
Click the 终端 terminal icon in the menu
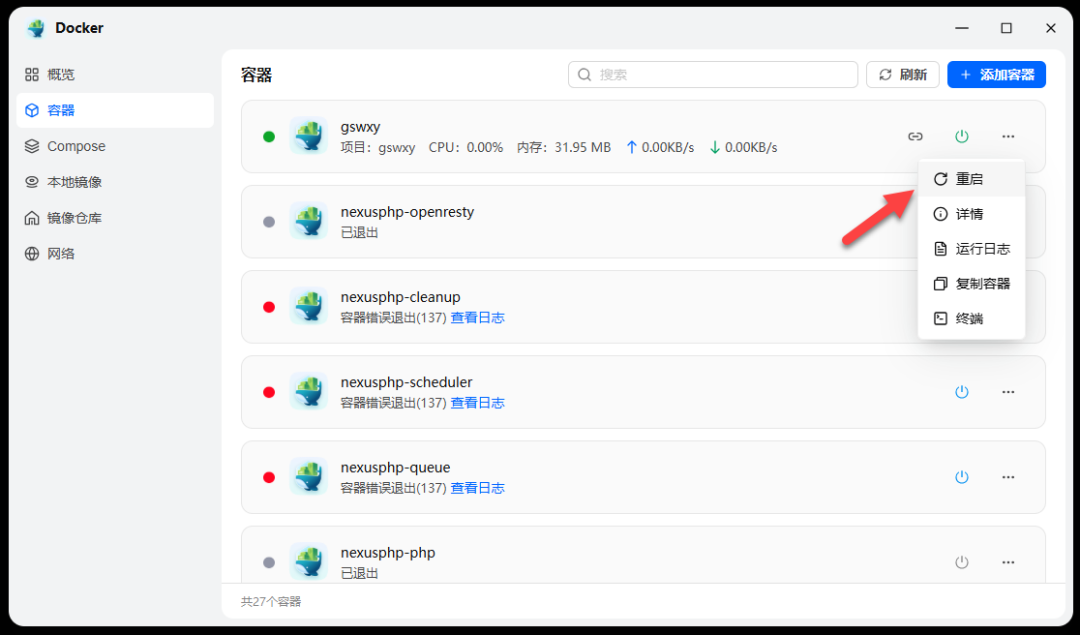coord(940,318)
